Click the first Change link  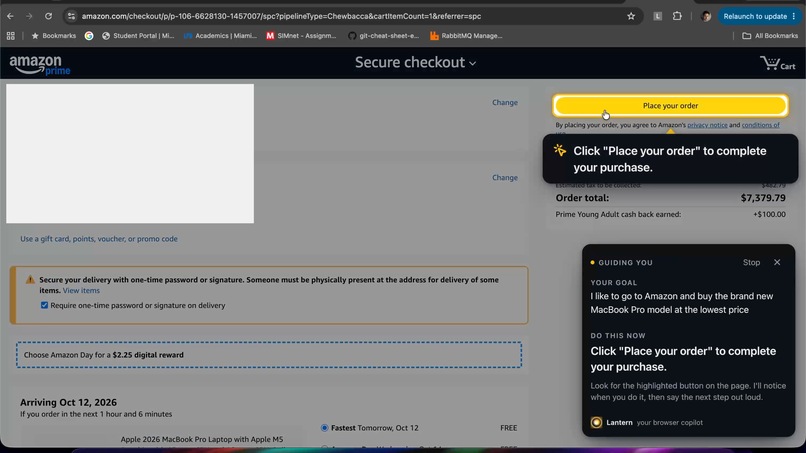(505, 102)
